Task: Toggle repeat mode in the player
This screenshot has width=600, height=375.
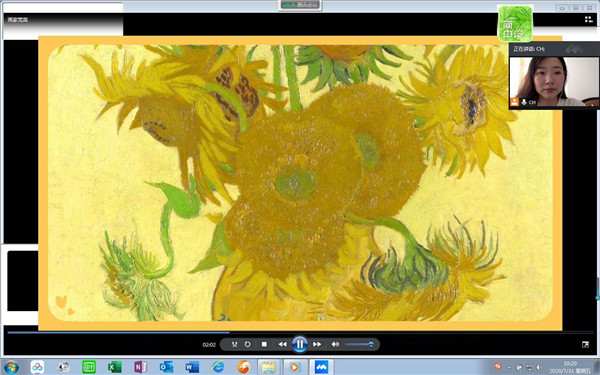Action: tap(248, 344)
